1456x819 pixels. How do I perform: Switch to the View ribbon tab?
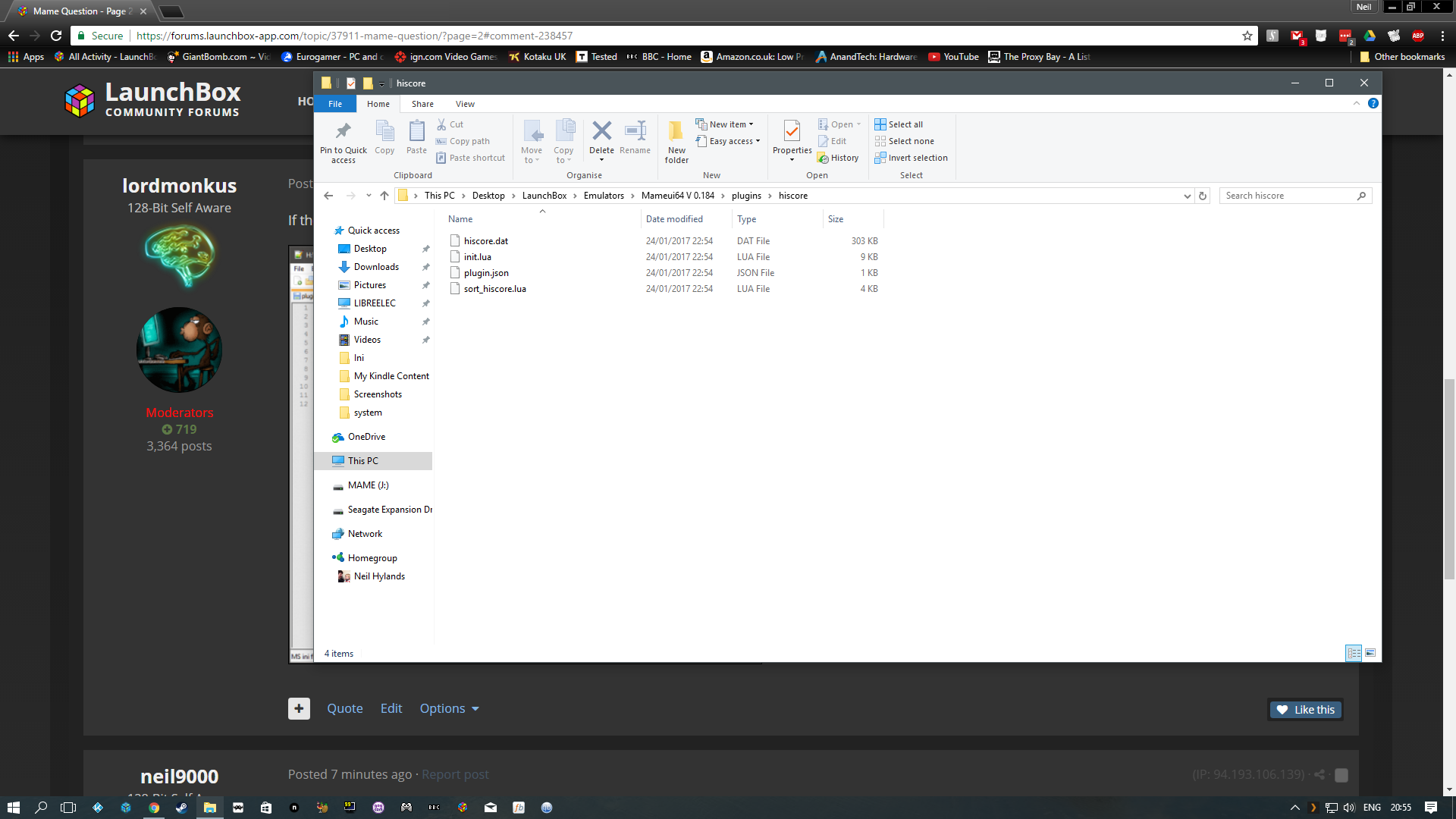click(x=465, y=104)
